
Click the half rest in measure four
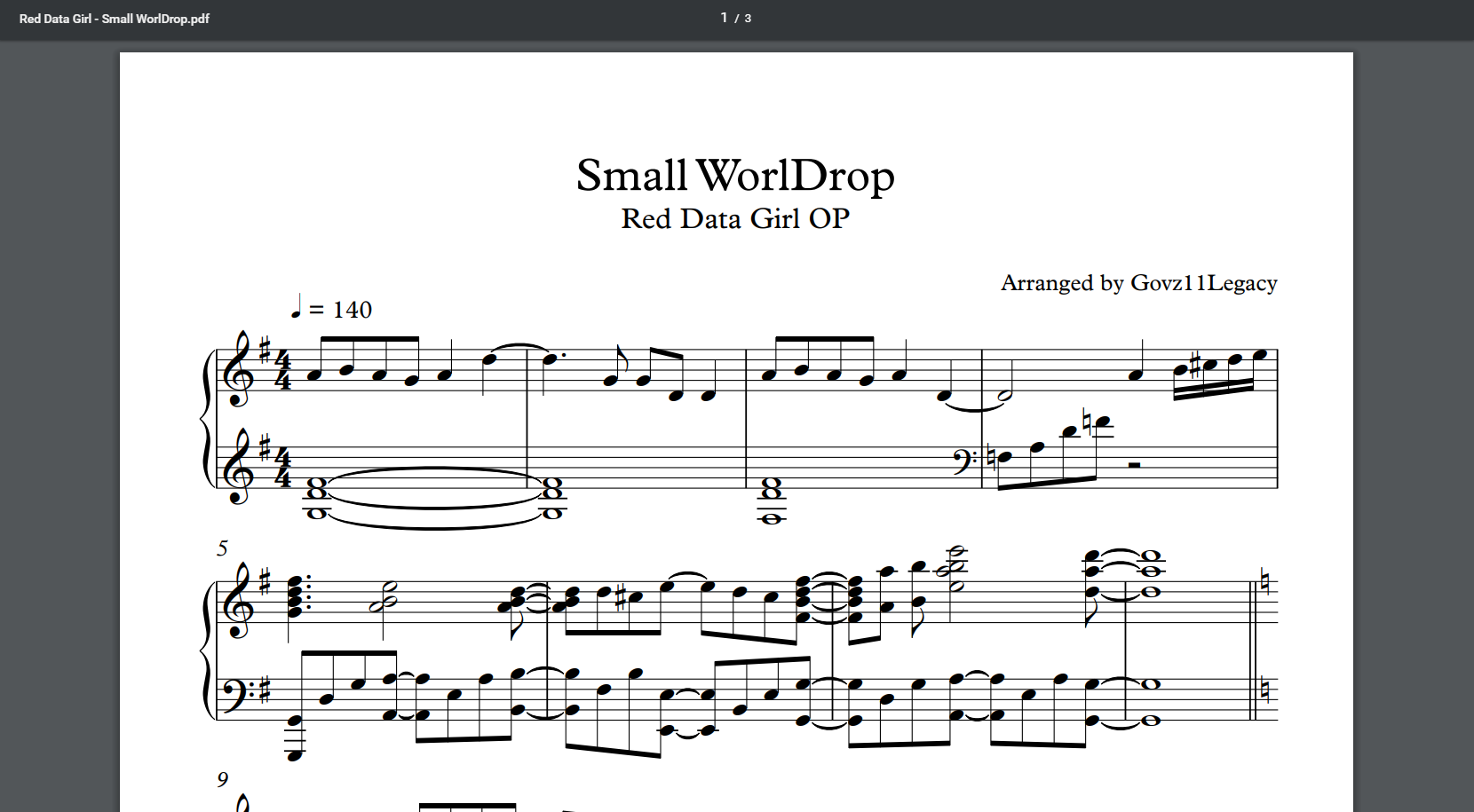1134,463
